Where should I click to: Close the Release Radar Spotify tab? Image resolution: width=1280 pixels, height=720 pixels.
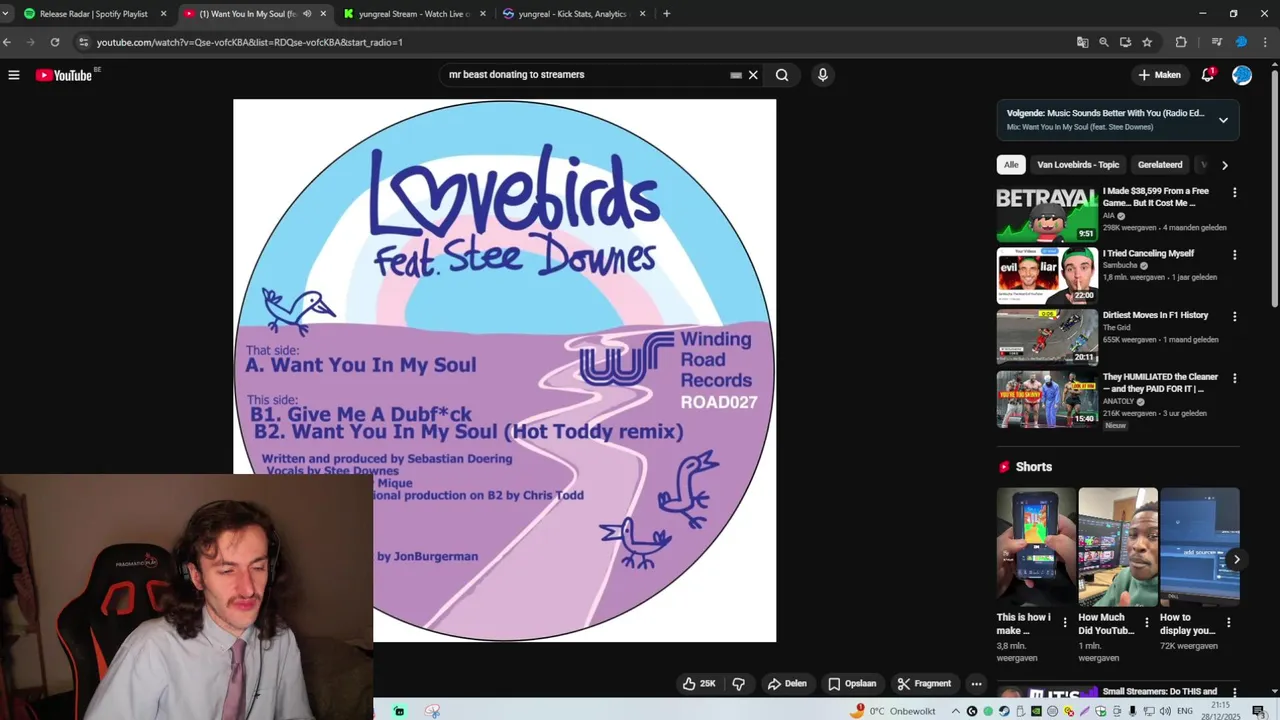tap(163, 14)
